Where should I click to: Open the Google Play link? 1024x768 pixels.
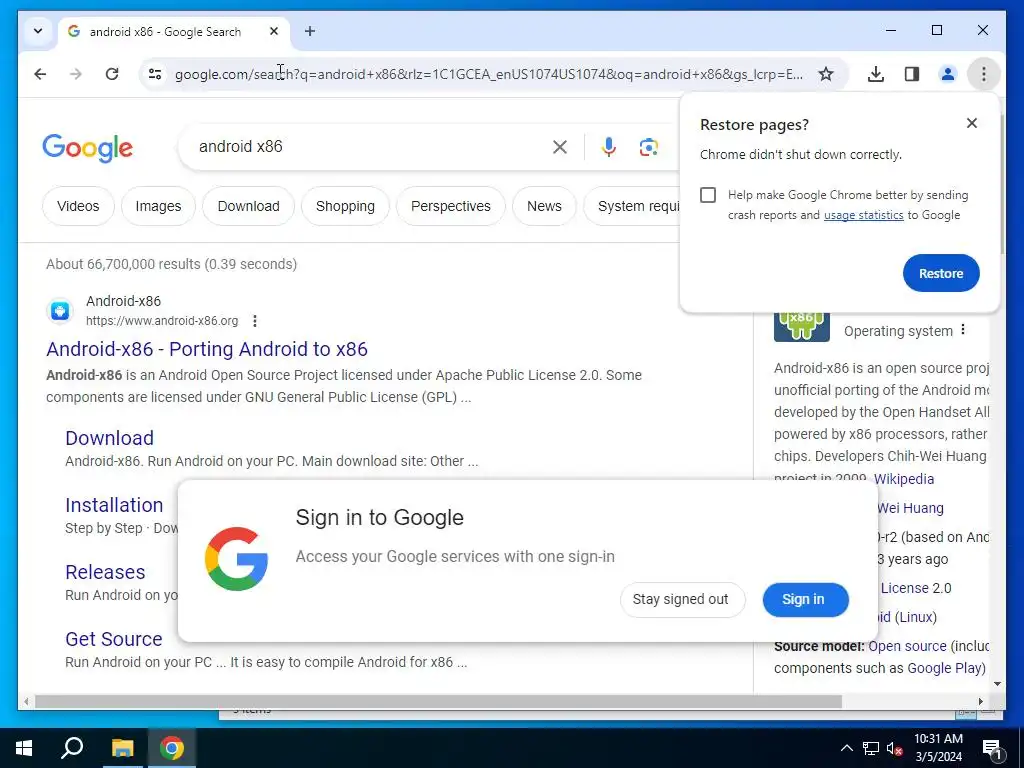(944, 668)
